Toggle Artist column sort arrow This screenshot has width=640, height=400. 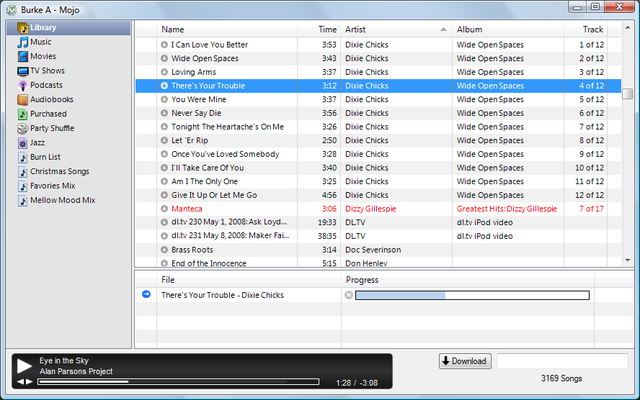tap(443, 29)
